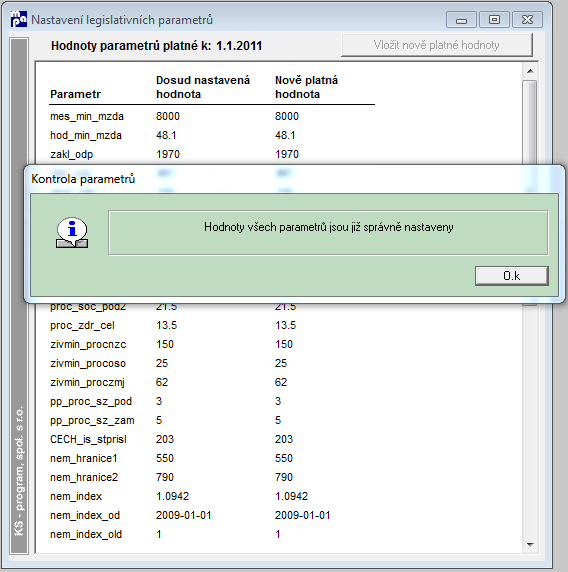Select the pp_proc_sz_zam parameter name
The width and height of the screenshot is (568, 572).
point(92,421)
